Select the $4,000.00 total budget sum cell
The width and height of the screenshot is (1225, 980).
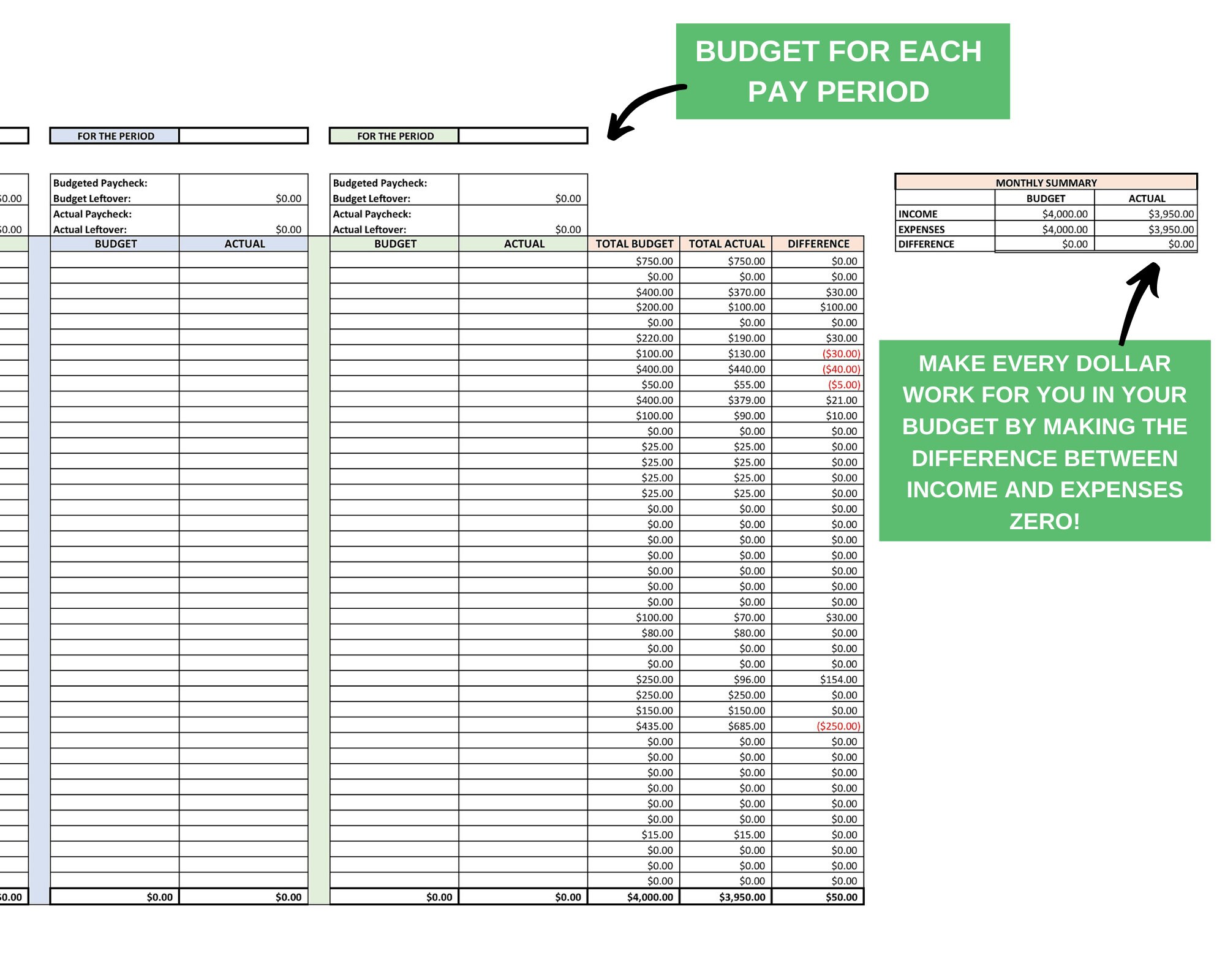tap(634, 897)
